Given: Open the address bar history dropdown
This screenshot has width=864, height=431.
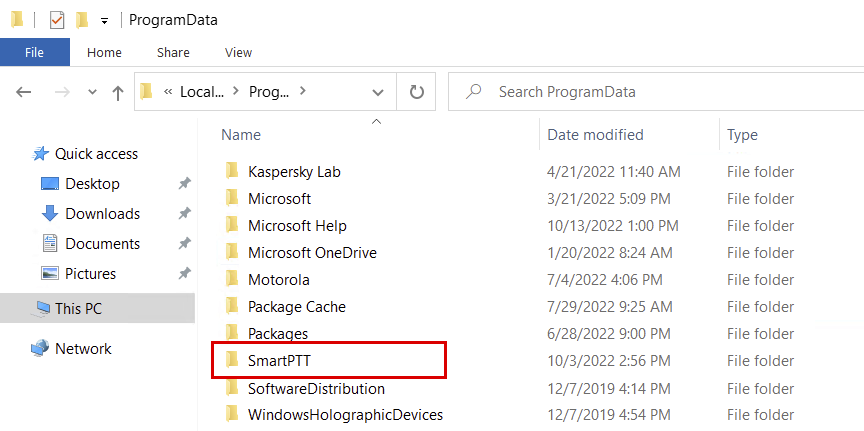Looking at the screenshot, I should coord(377,92).
